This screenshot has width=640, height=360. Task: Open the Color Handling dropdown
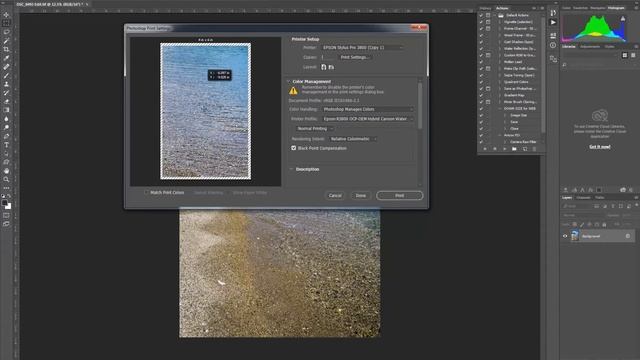pyautogui.click(x=368, y=109)
